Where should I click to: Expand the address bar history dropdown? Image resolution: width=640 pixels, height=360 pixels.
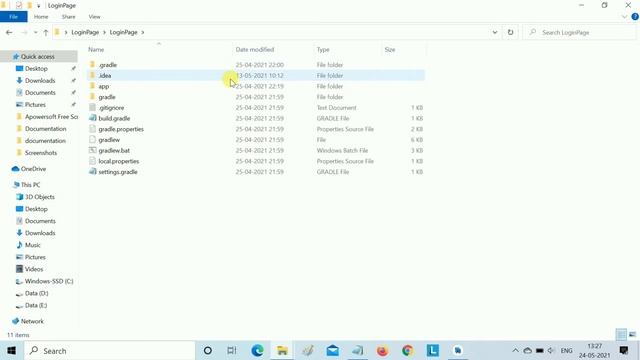point(495,32)
